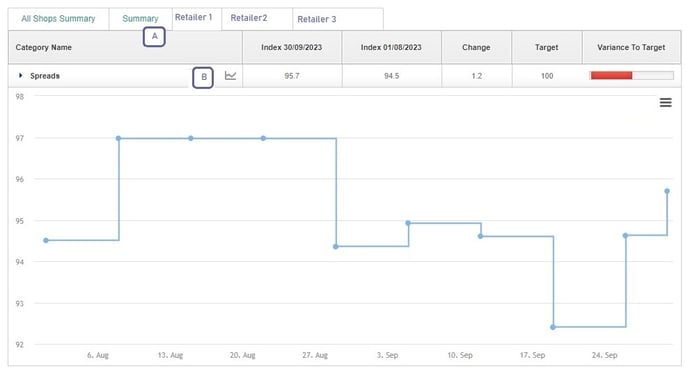The image size is (688, 371).
Task: Click the line chart icon beside Spreads
Action: point(230,75)
